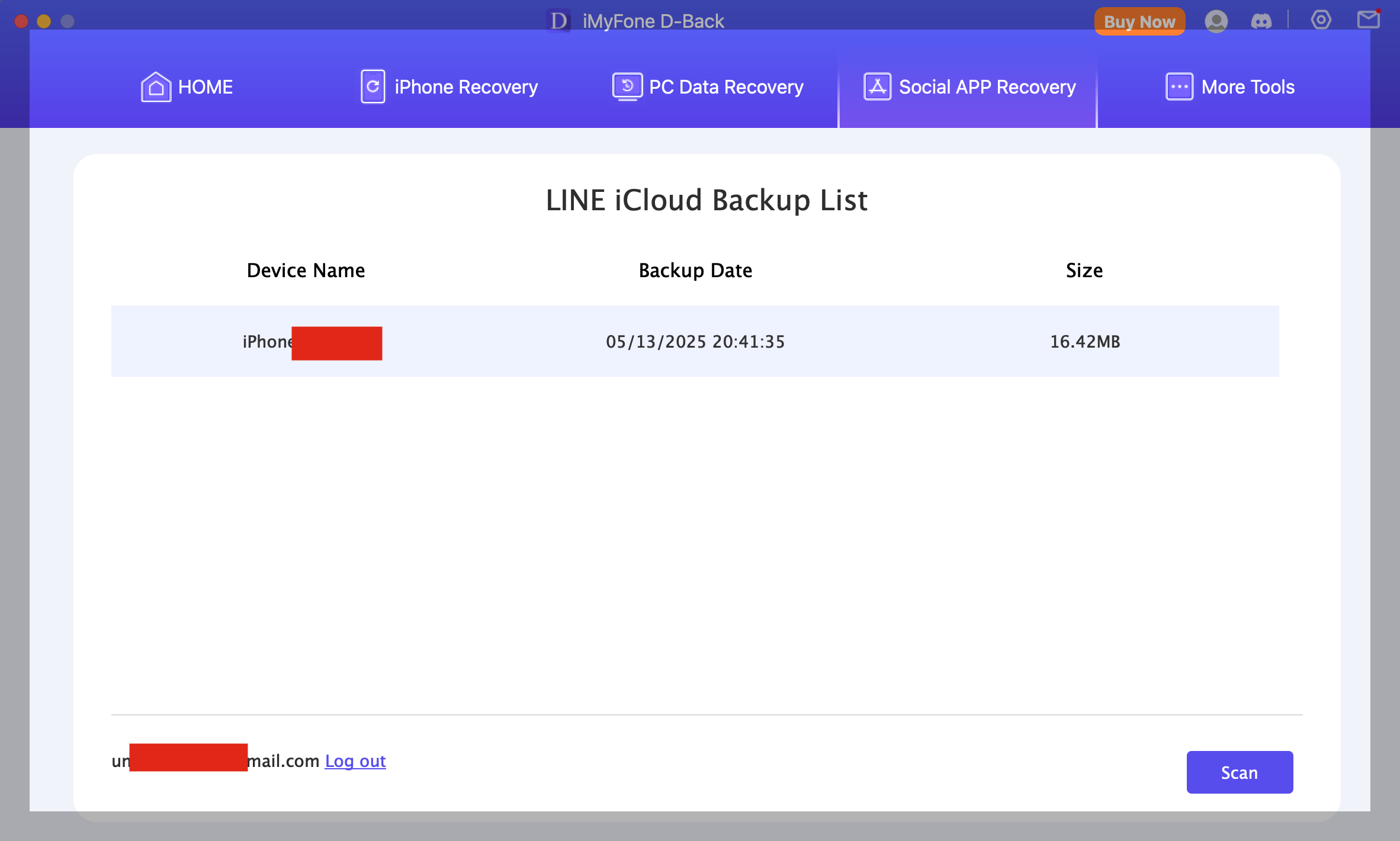
Task: Click the HOME house icon
Action: point(156,87)
